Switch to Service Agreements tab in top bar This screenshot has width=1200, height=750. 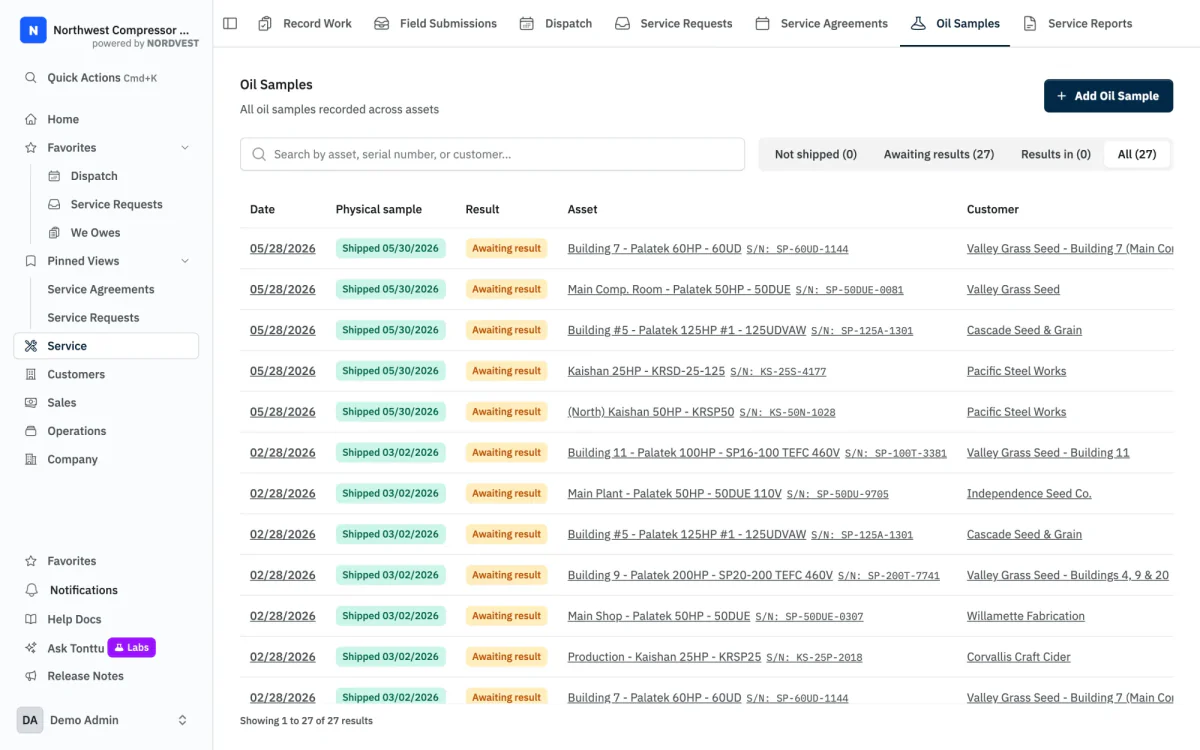[x=821, y=23]
